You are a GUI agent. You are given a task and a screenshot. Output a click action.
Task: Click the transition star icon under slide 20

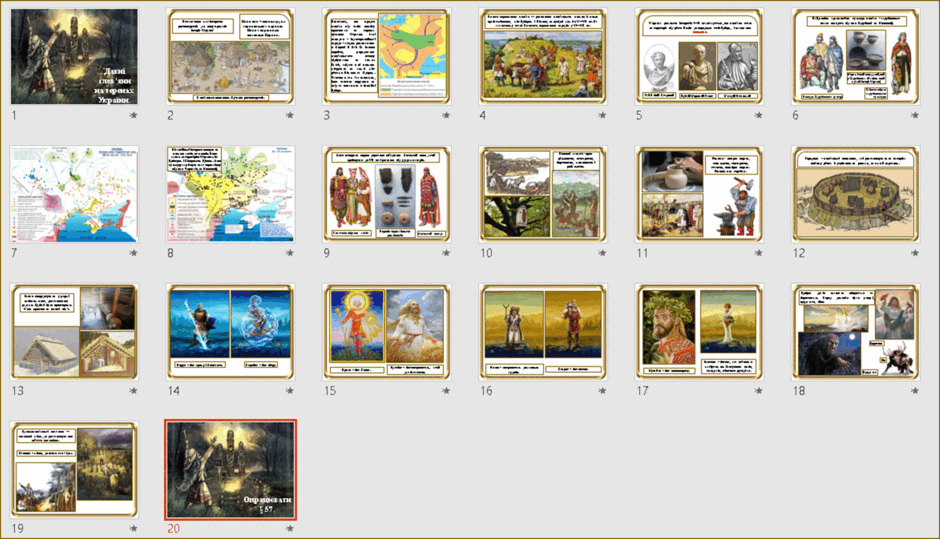[290, 528]
